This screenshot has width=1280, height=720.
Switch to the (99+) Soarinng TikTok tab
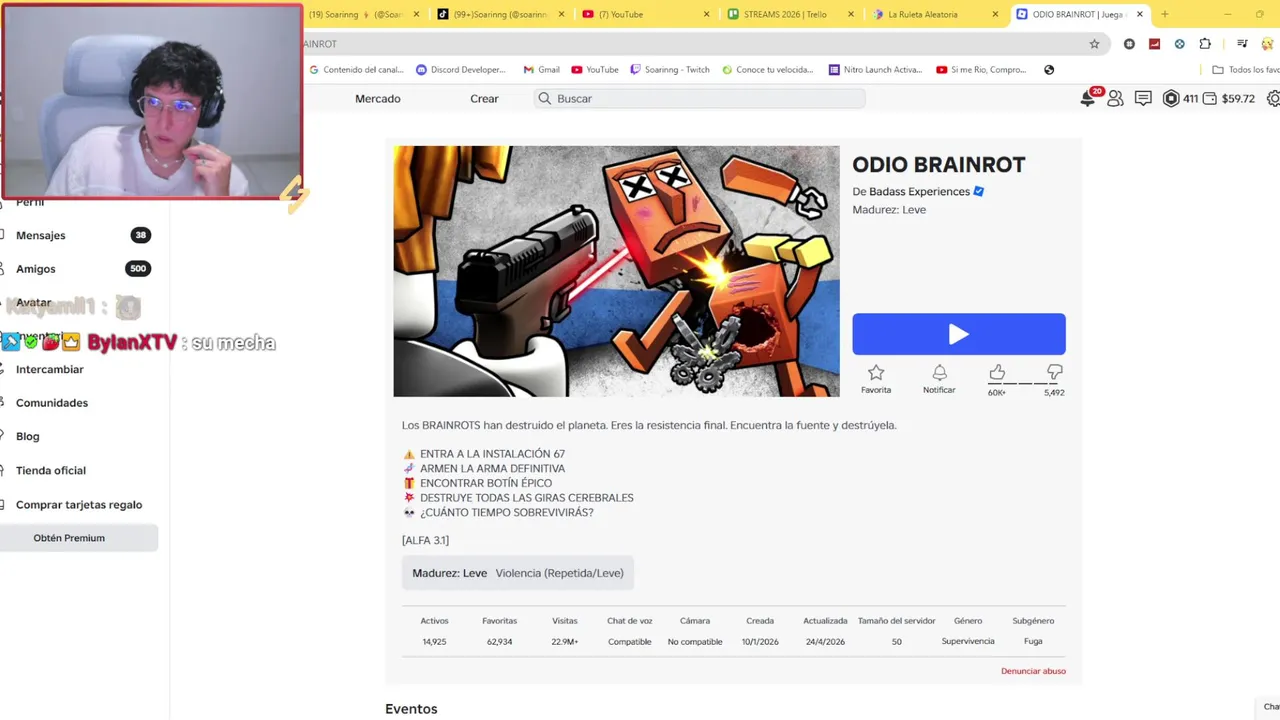tap(501, 14)
